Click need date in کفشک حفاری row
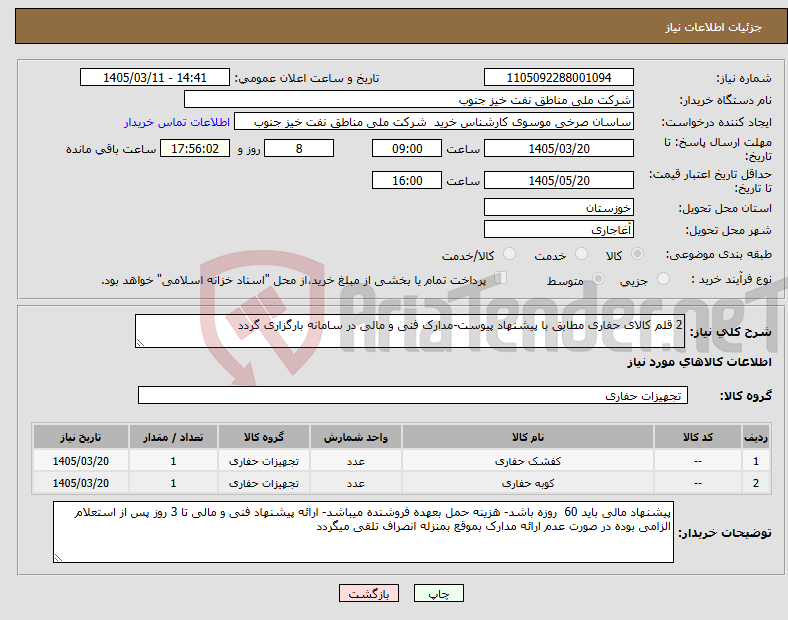This screenshot has width=788, height=620. (81, 461)
